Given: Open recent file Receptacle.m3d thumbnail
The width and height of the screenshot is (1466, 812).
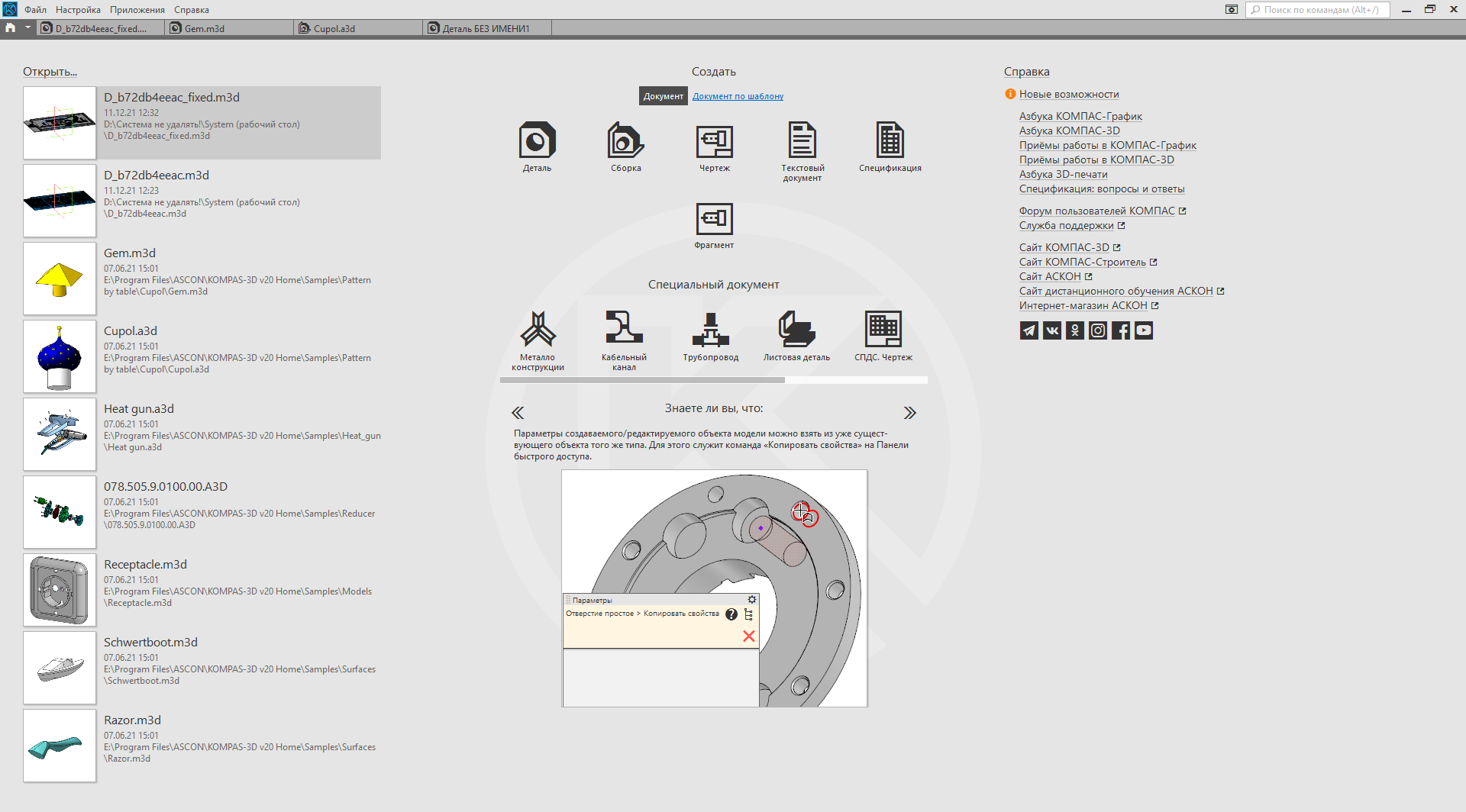Looking at the screenshot, I should [60, 590].
